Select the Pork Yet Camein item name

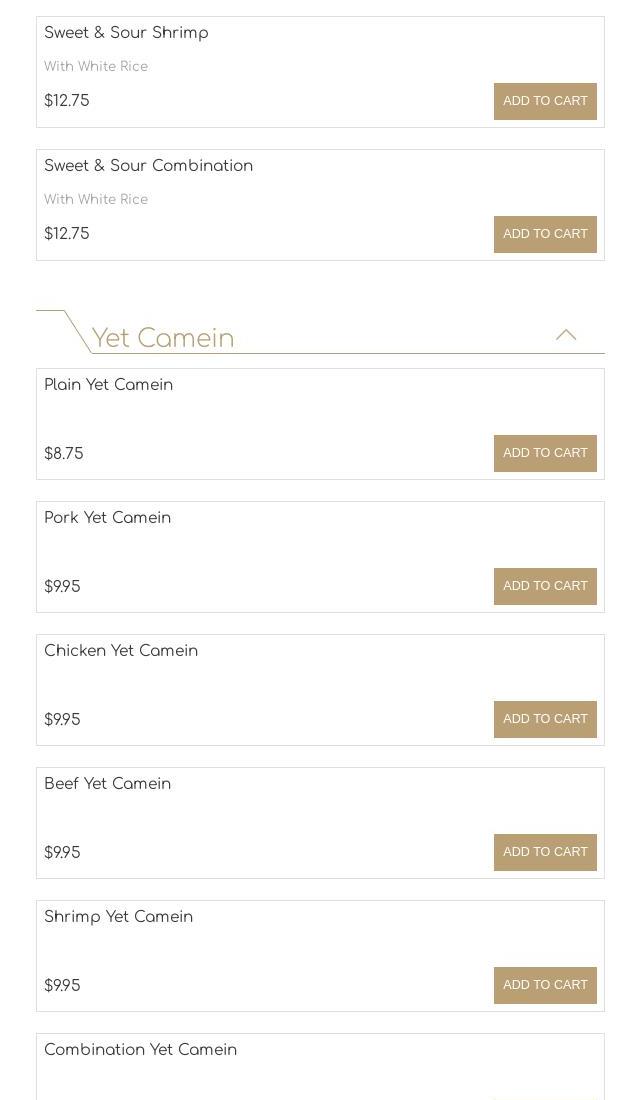click(x=107, y=518)
